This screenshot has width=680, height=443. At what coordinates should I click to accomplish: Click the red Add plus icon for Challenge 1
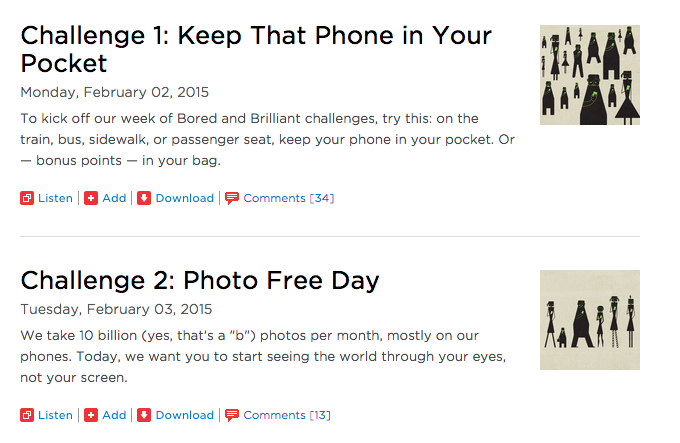(x=91, y=198)
